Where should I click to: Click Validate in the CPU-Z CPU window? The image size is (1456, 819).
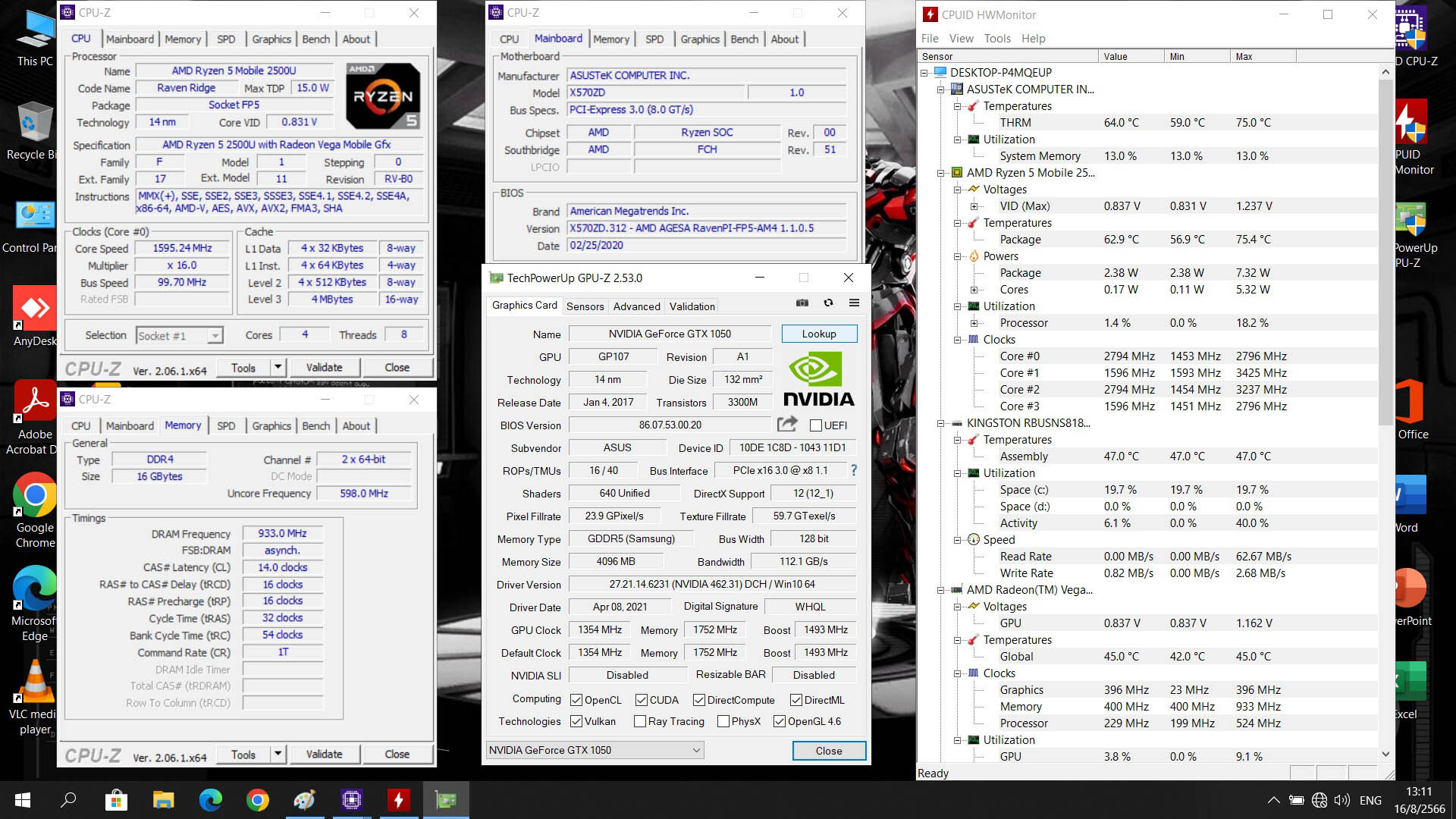pyautogui.click(x=324, y=367)
